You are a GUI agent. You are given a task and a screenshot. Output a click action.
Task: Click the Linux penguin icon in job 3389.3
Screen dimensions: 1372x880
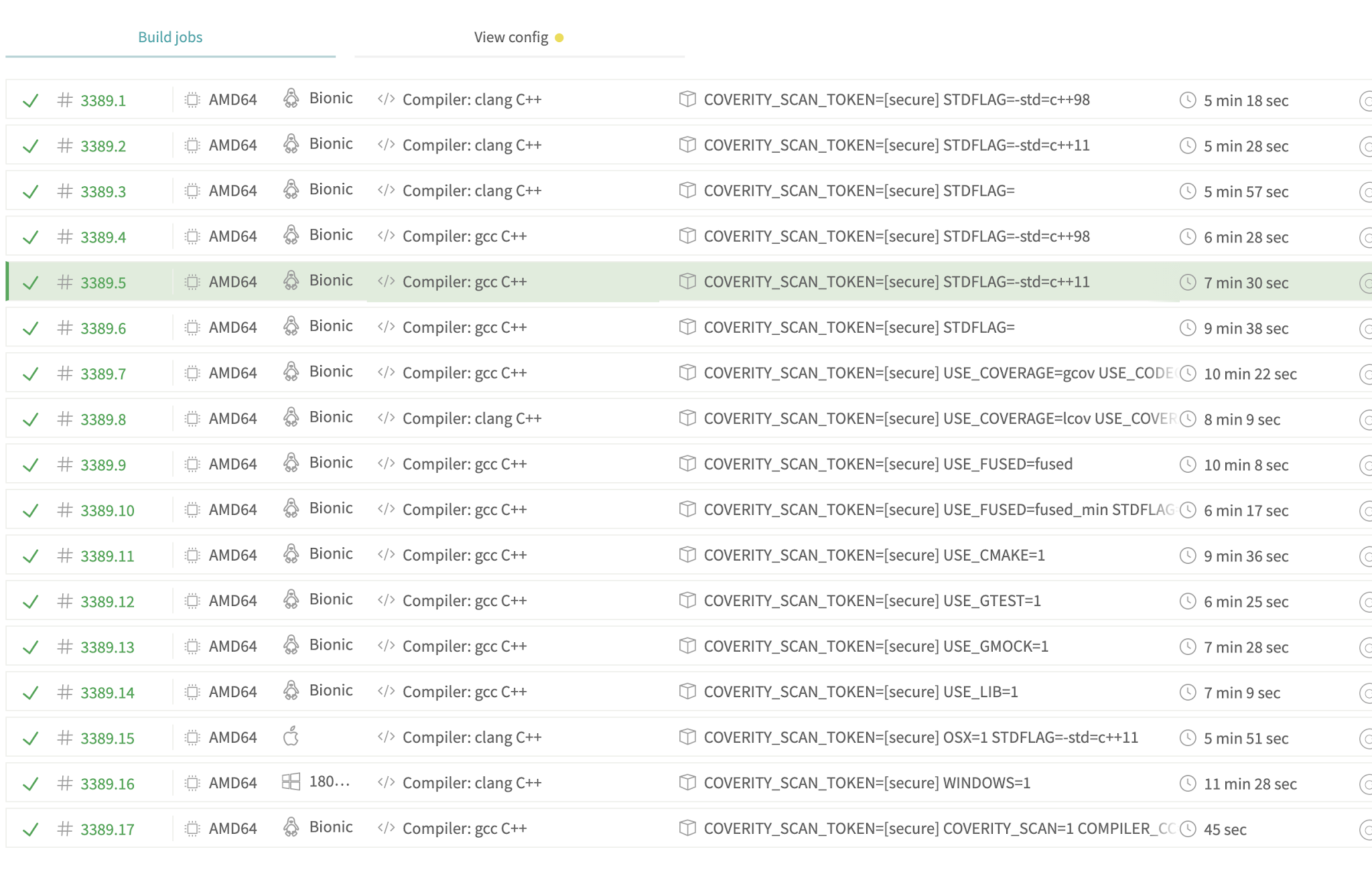point(291,190)
